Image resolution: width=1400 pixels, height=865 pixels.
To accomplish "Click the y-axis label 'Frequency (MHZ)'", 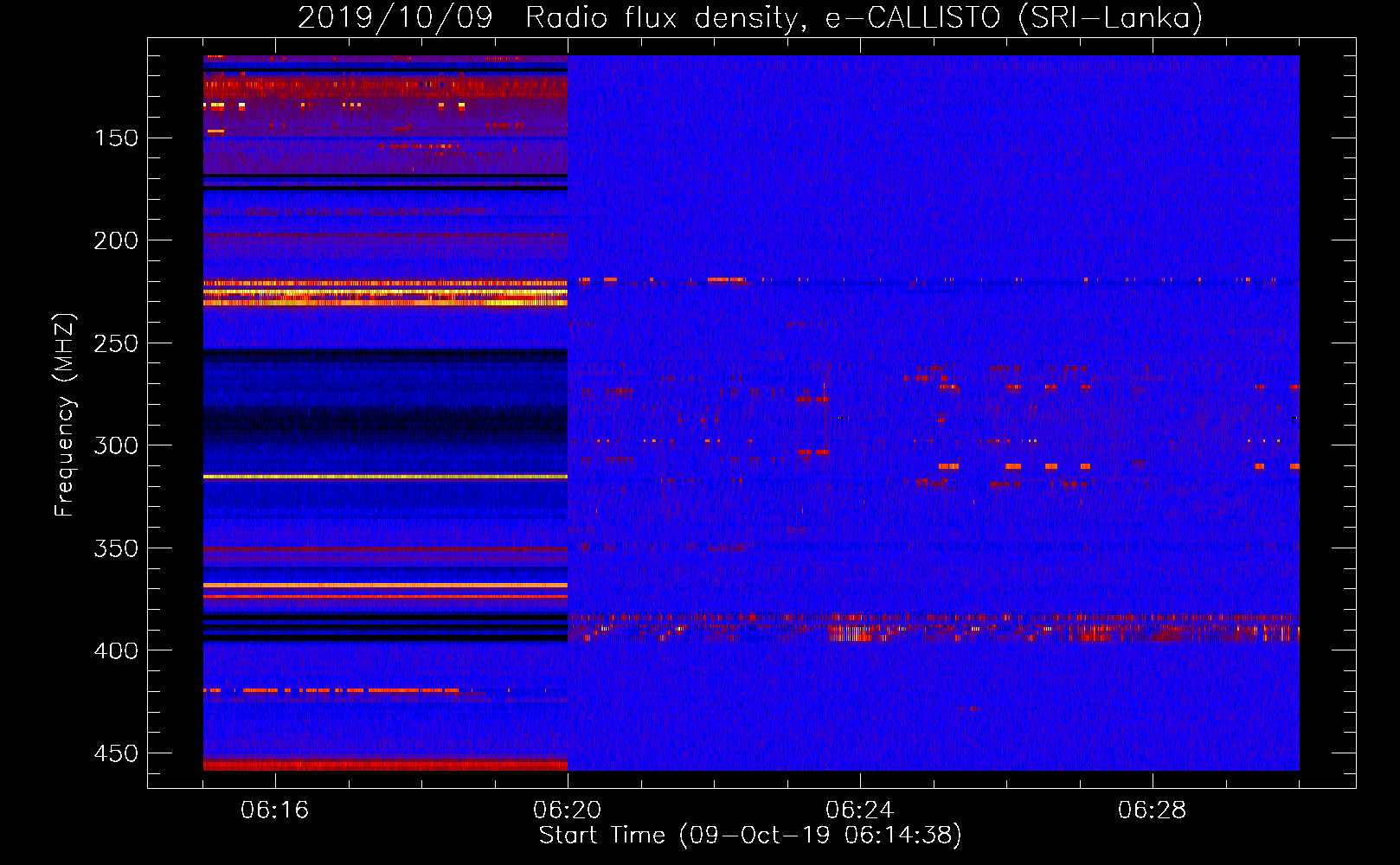I will click(65, 414).
